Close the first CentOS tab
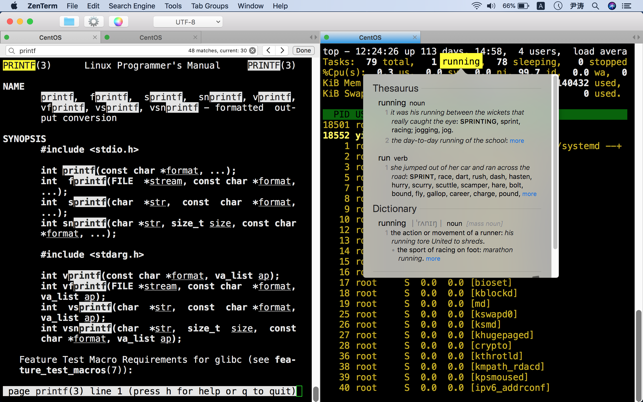 95,37
